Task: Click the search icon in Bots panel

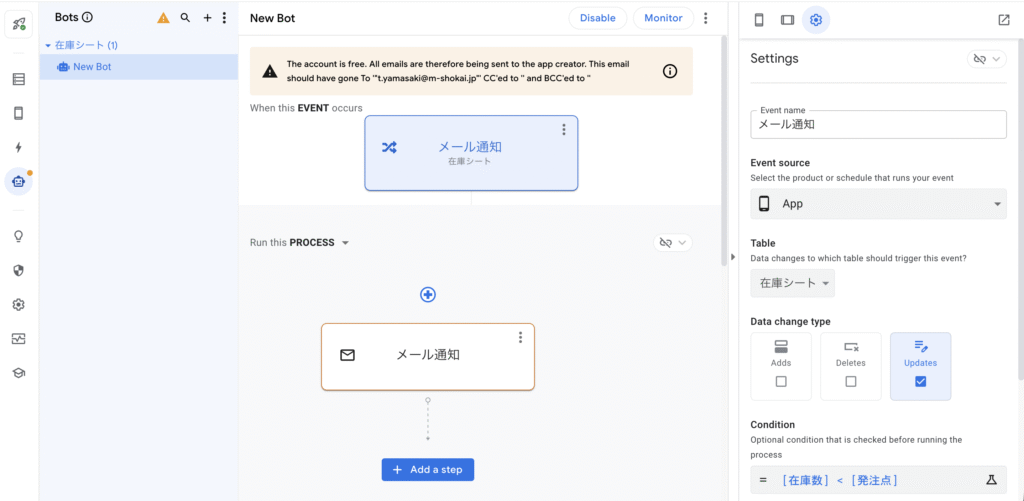Action: [185, 18]
